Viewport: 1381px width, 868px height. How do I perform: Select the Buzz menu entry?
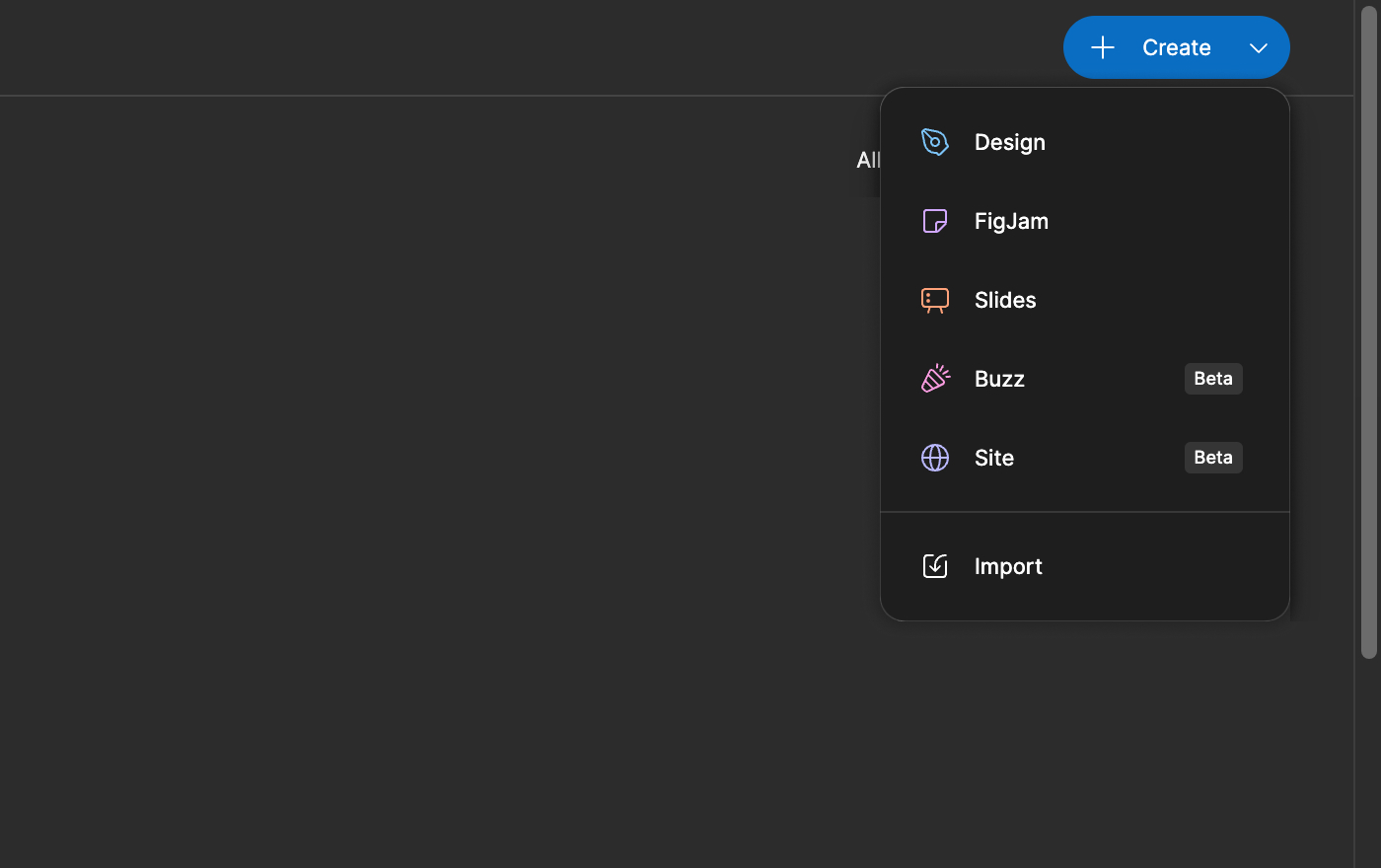click(1085, 379)
